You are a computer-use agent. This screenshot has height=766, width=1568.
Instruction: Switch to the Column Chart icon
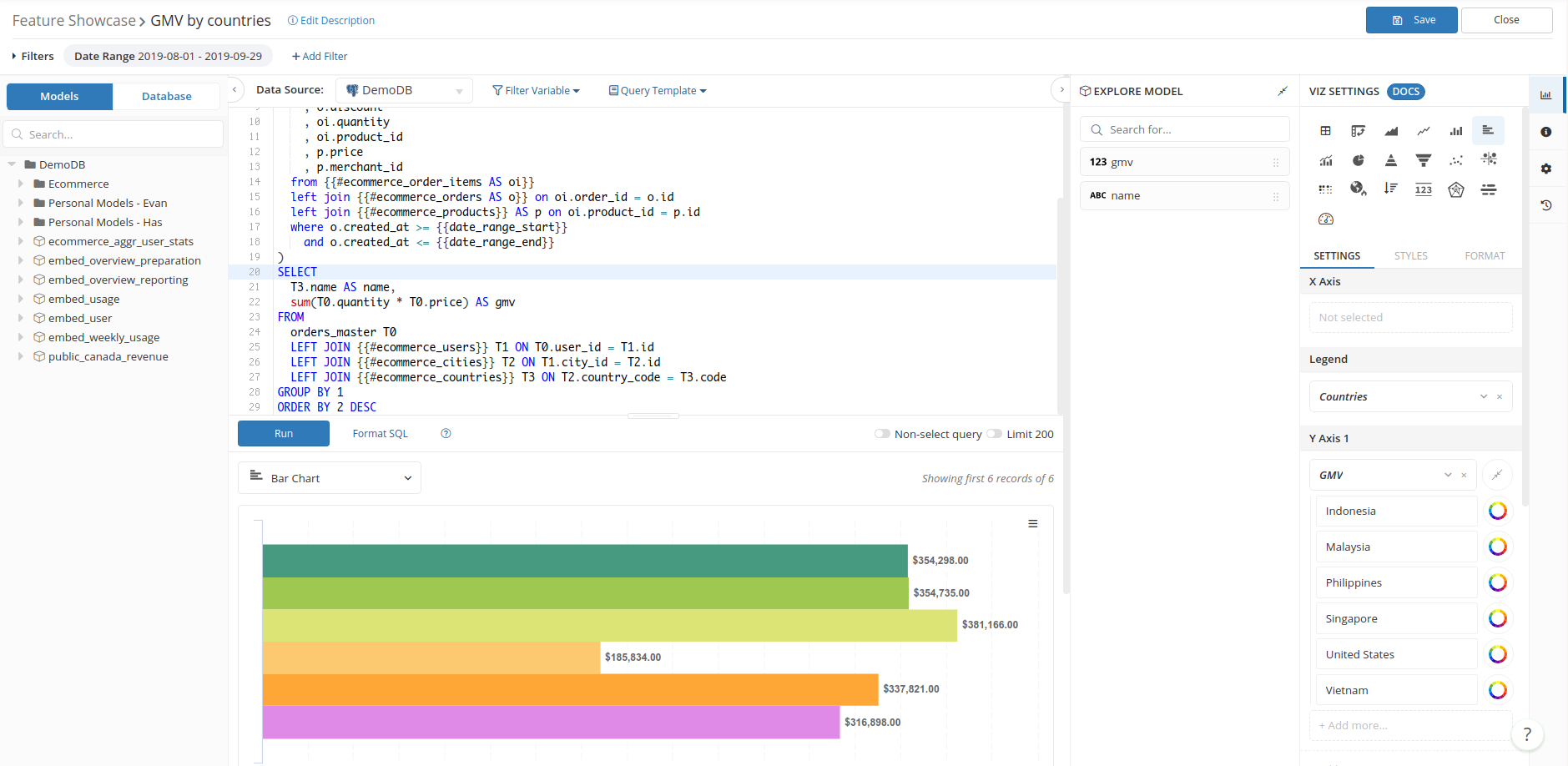point(1457,130)
